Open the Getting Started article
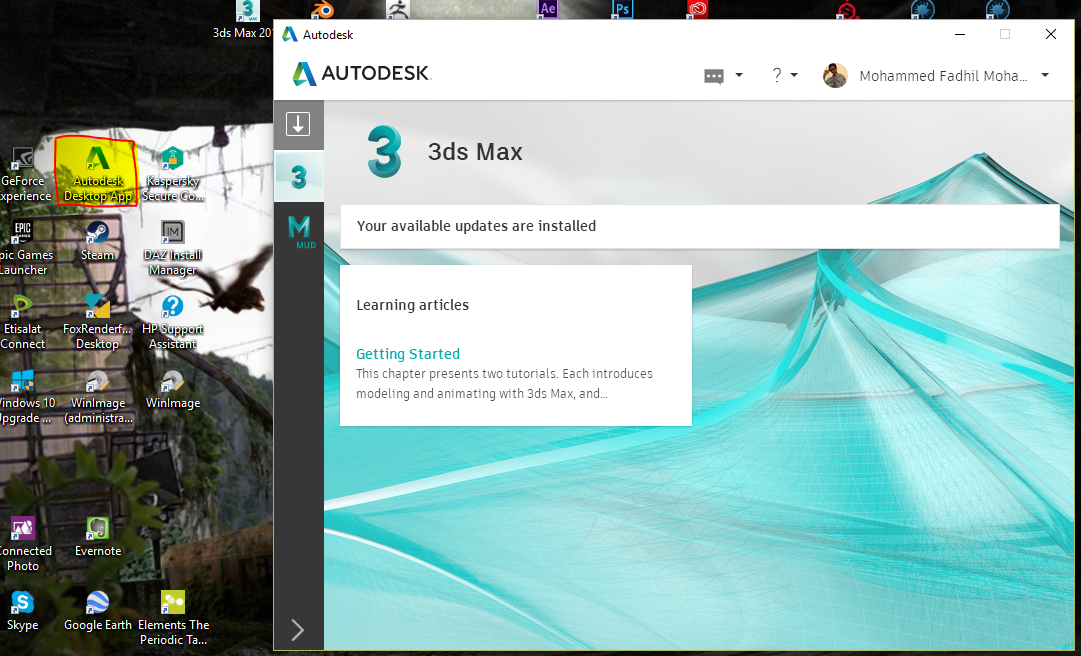The image size is (1081, 656). 408,354
